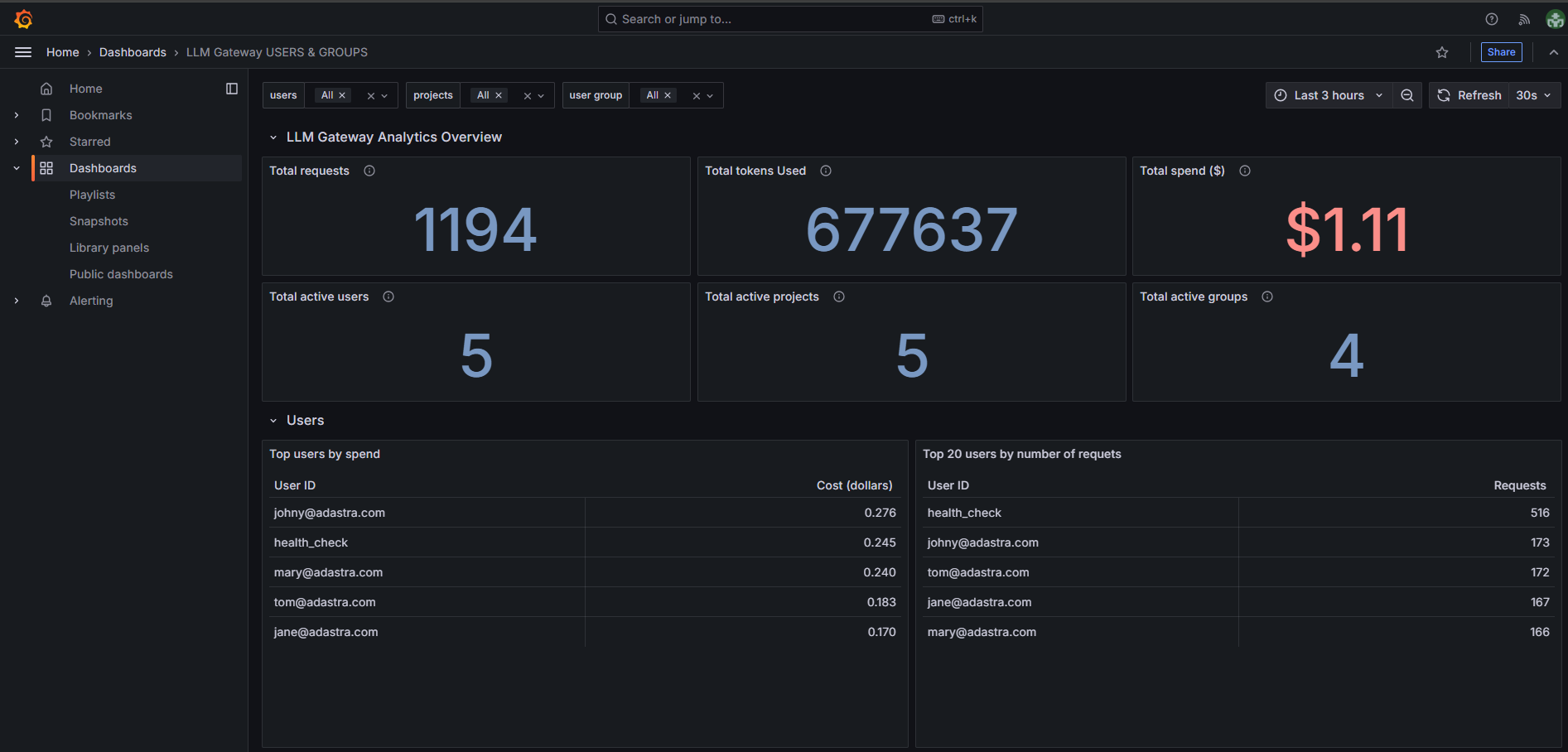Open Library panels in the sidebar
This screenshot has width=1568, height=752.
tap(109, 248)
